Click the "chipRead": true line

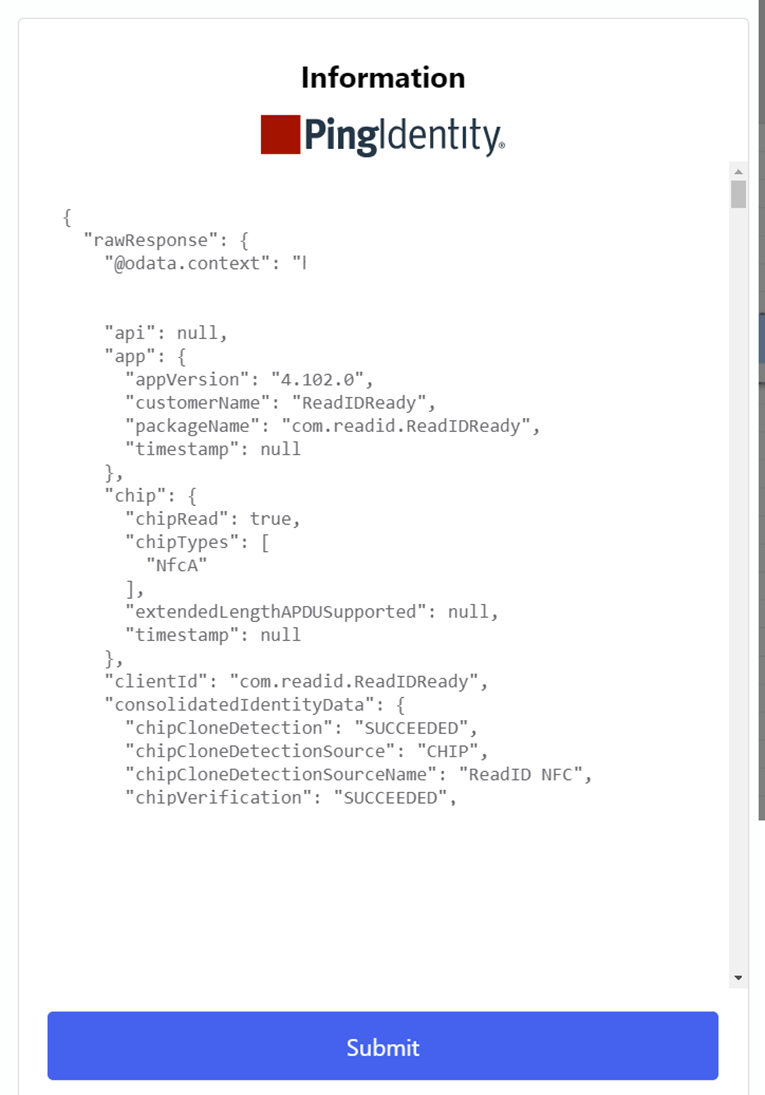point(213,519)
